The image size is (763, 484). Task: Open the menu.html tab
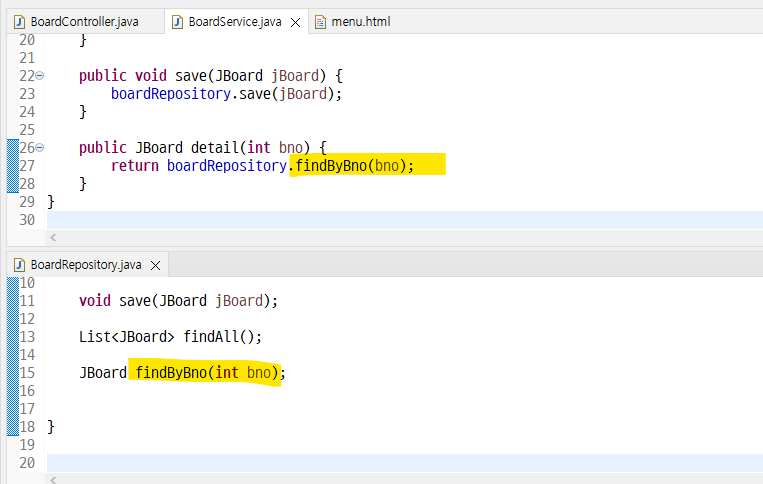click(x=361, y=22)
